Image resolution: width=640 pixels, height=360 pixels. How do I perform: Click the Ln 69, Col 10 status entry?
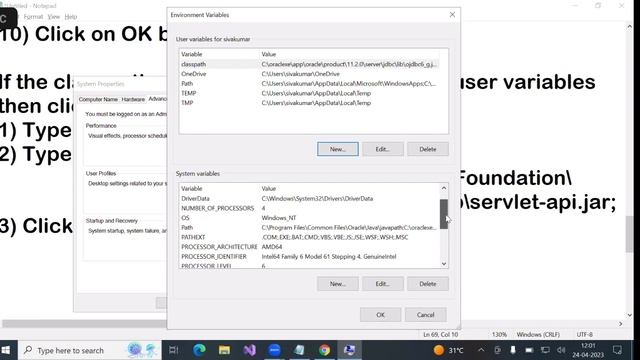(x=440, y=335)
